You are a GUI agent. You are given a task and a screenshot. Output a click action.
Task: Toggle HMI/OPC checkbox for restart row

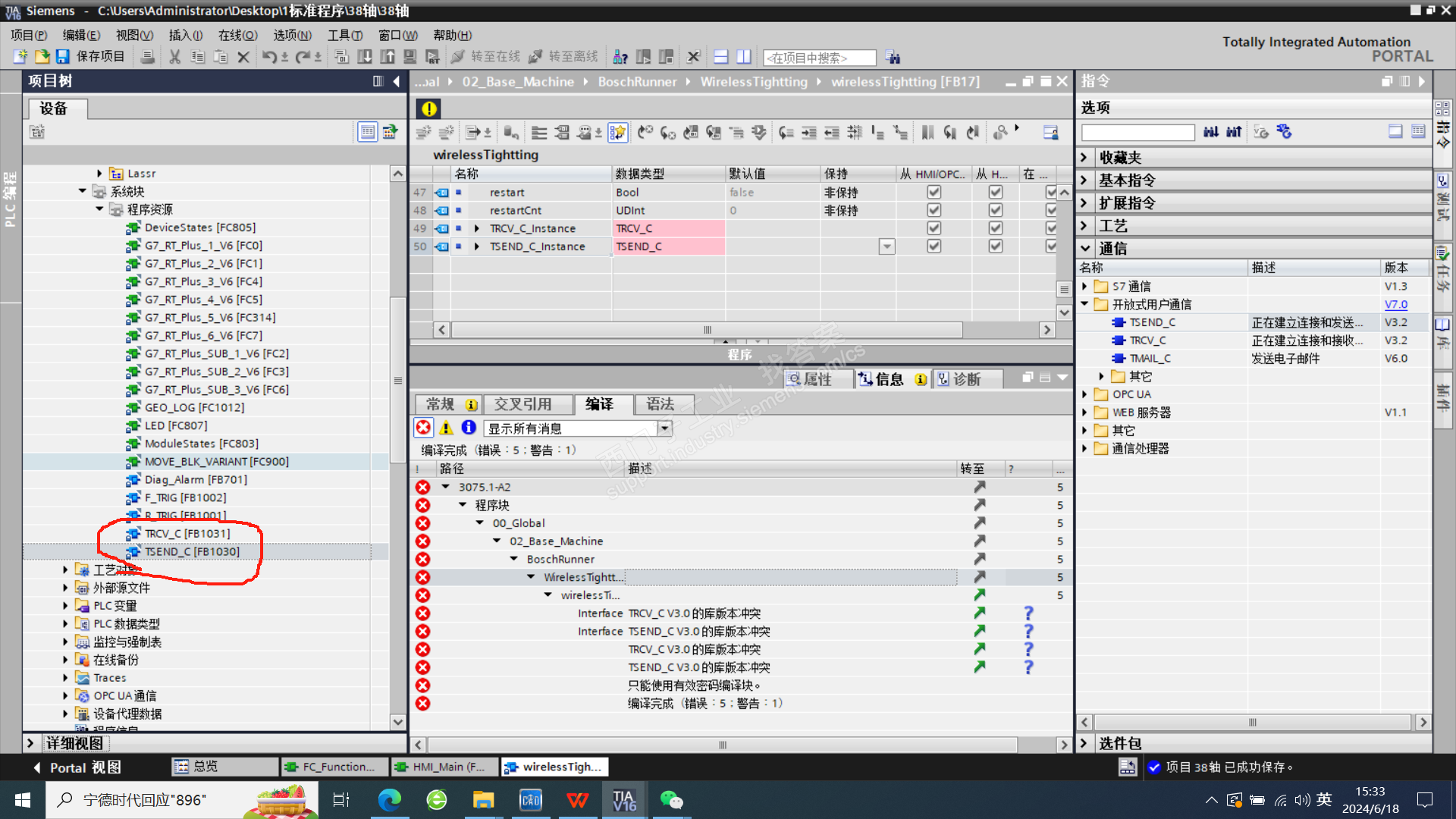[x=934, y=193]
